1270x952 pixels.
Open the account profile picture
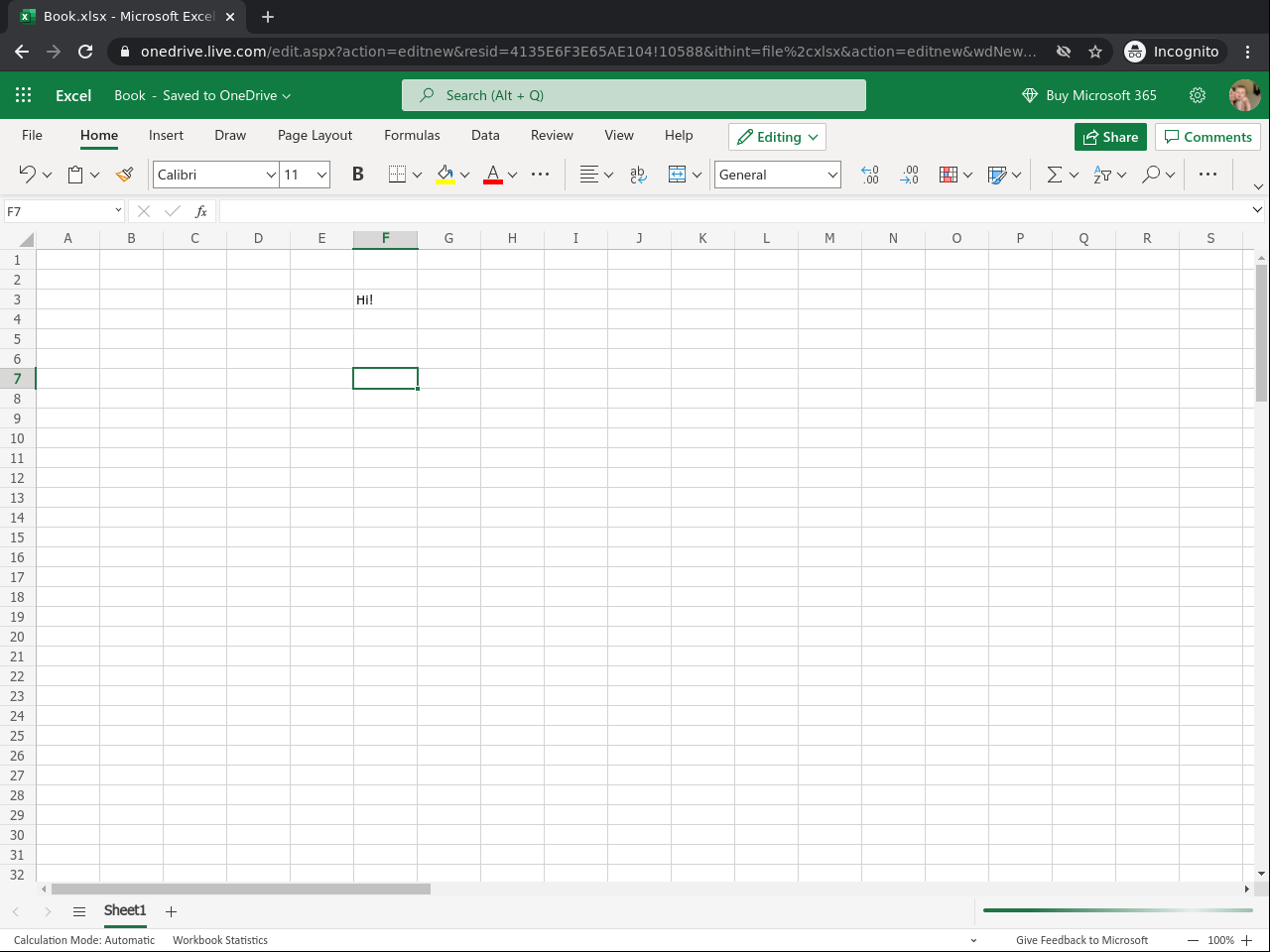1244,95
